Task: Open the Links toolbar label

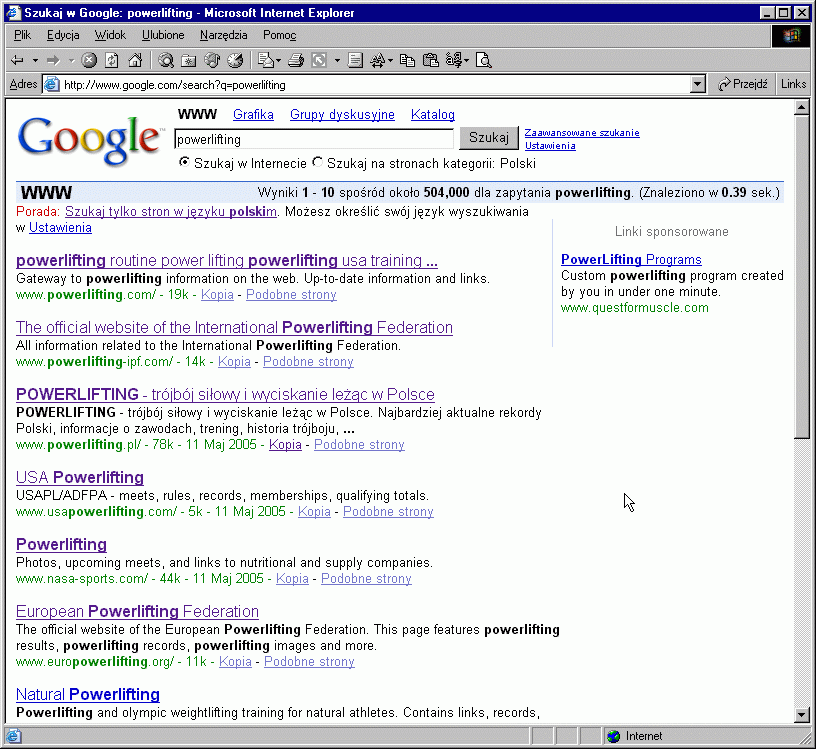Action: click(x=793, y=84)
